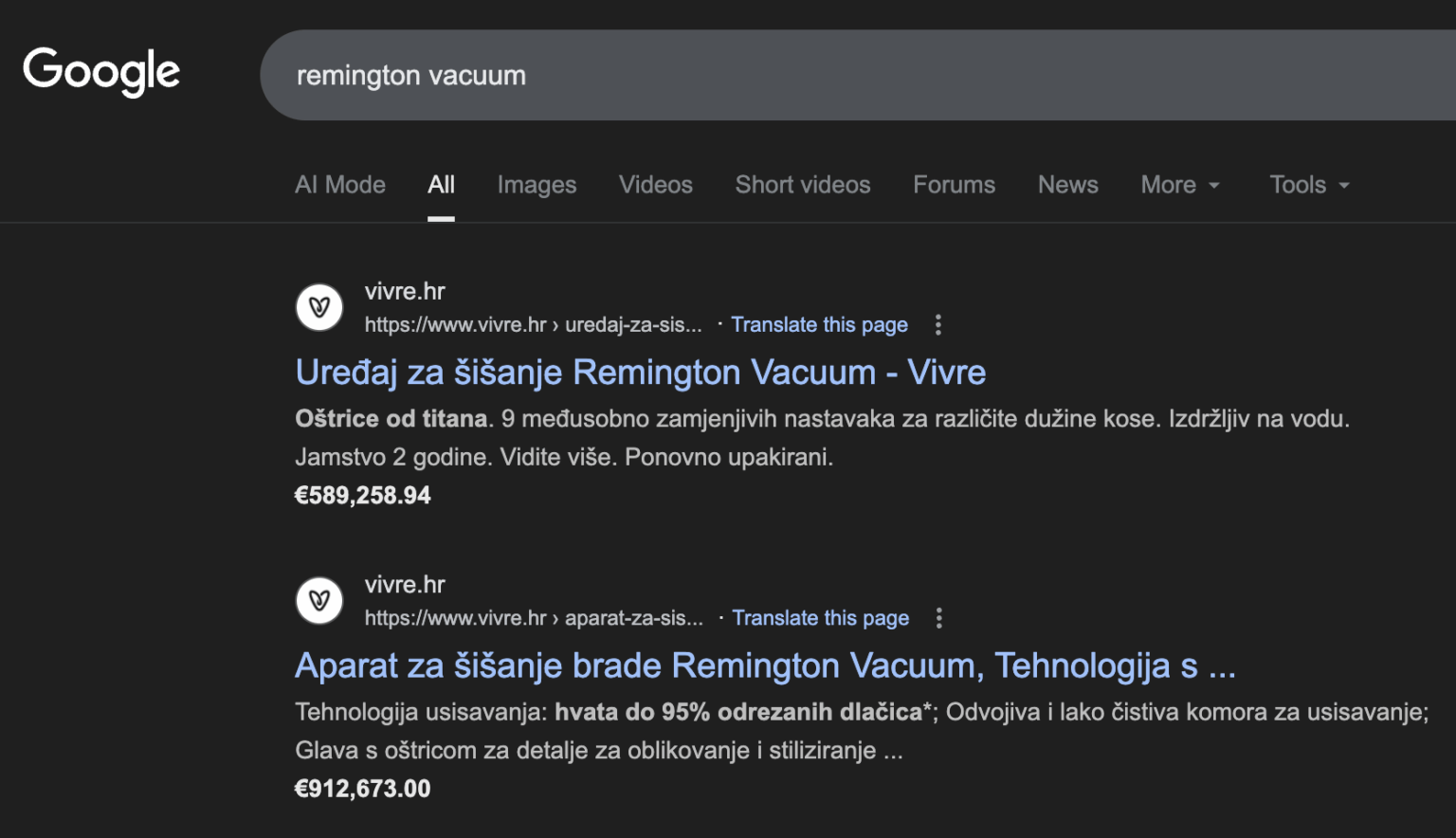Click the vivre.hr favicon beside the Uređaj za šišanje result

point(319,307)
